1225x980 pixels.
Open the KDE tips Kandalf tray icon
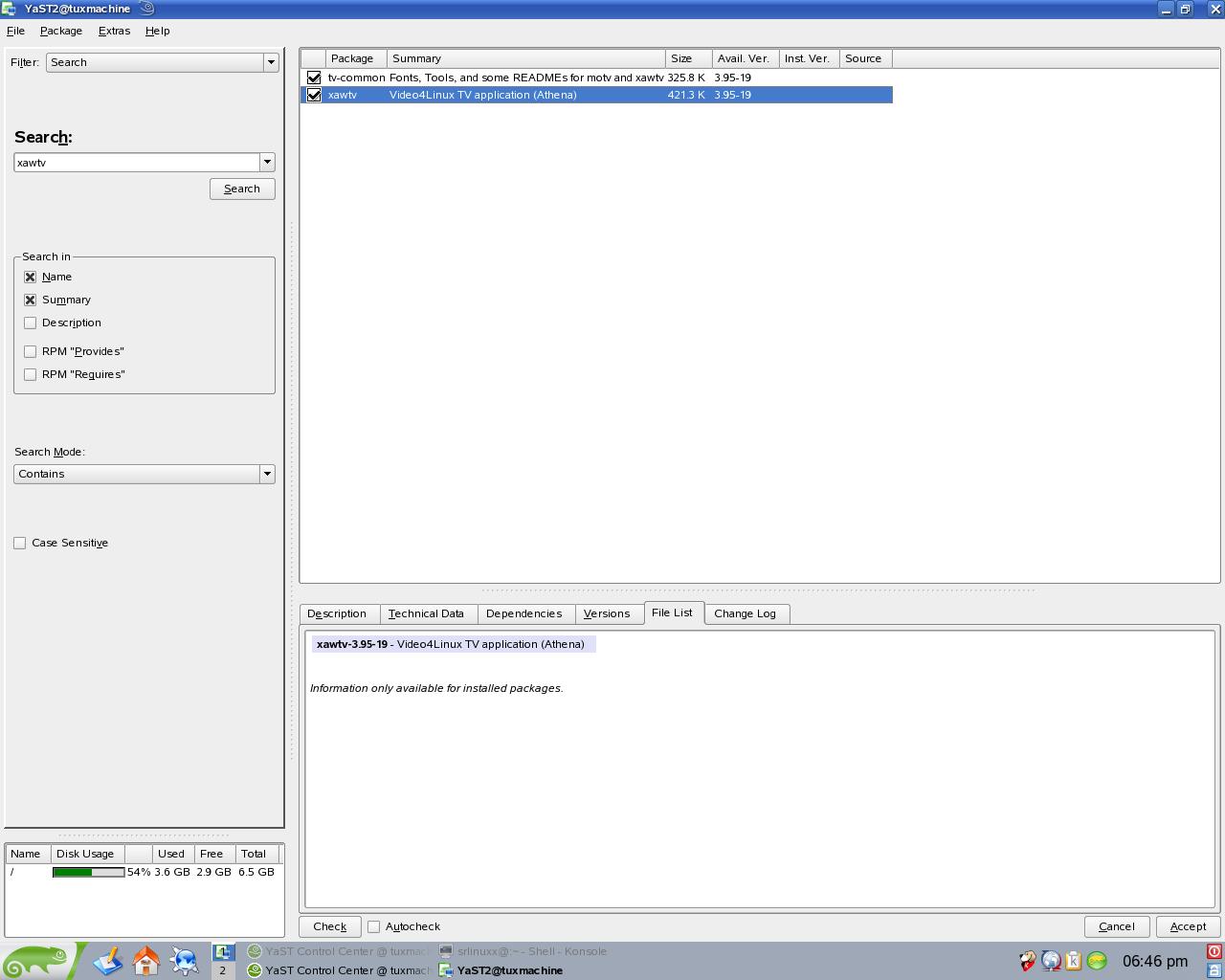click(1028, 961)
